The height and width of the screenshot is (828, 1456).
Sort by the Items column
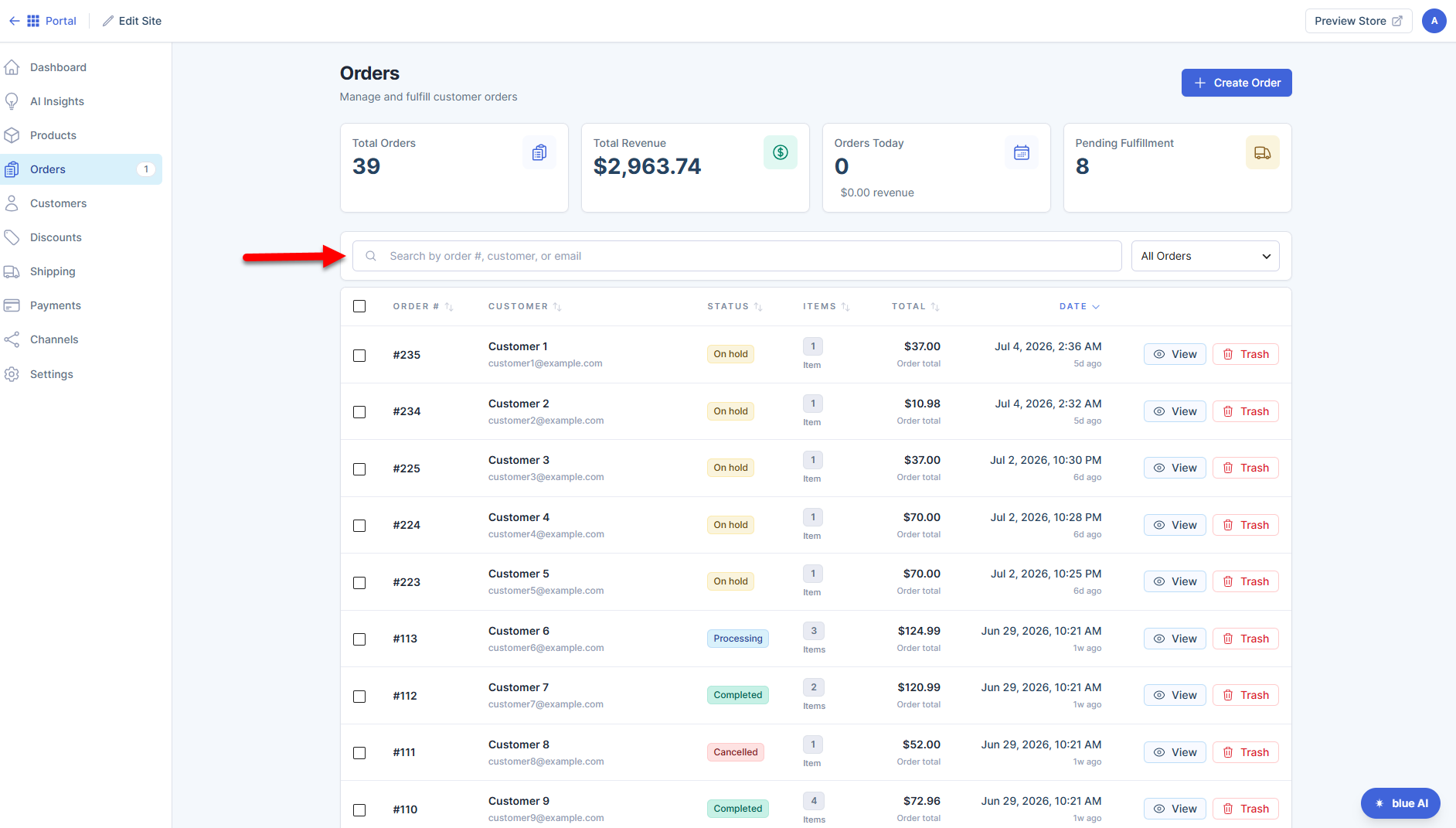826,306
